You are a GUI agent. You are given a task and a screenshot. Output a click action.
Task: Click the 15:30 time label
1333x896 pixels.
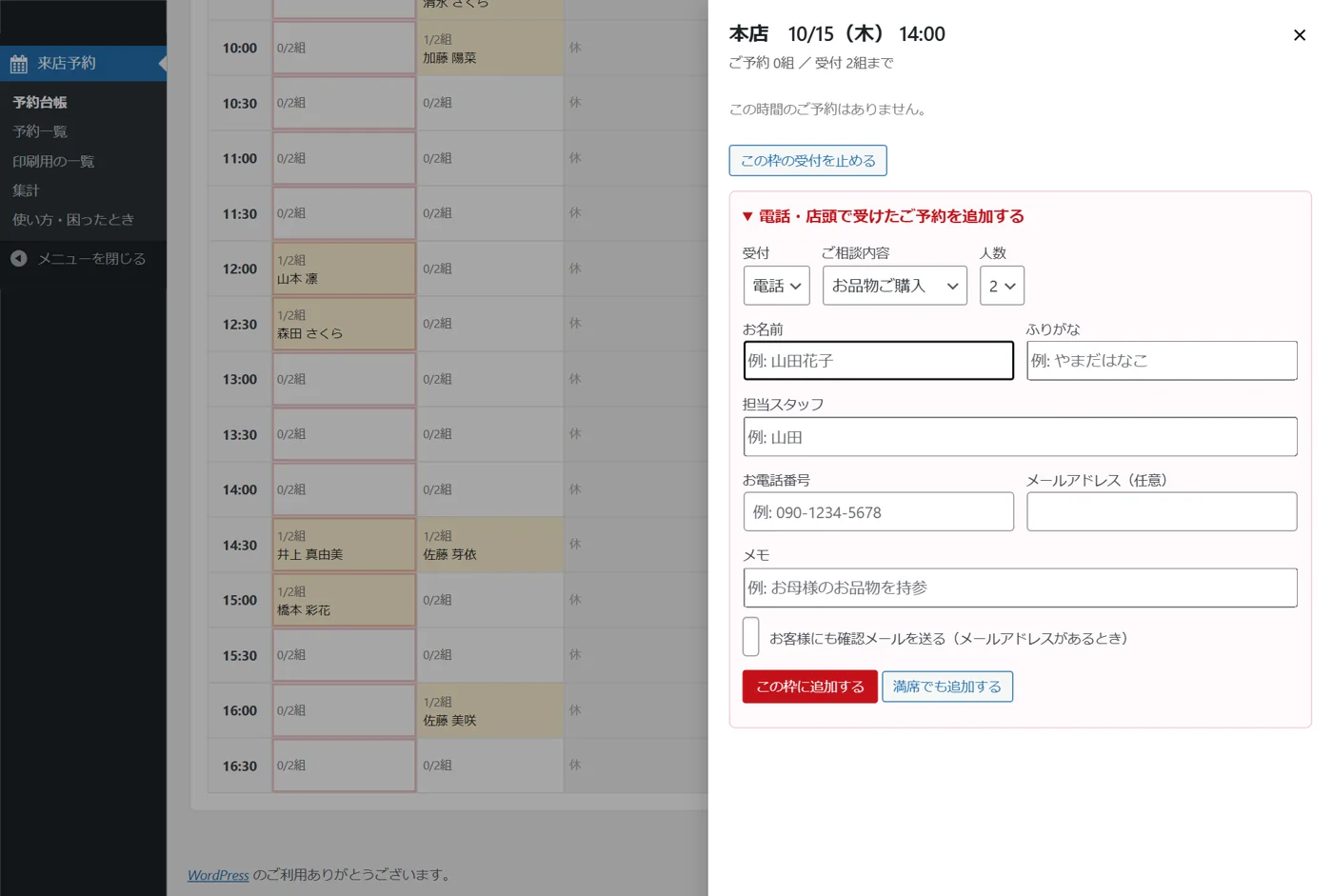[240, 655]
